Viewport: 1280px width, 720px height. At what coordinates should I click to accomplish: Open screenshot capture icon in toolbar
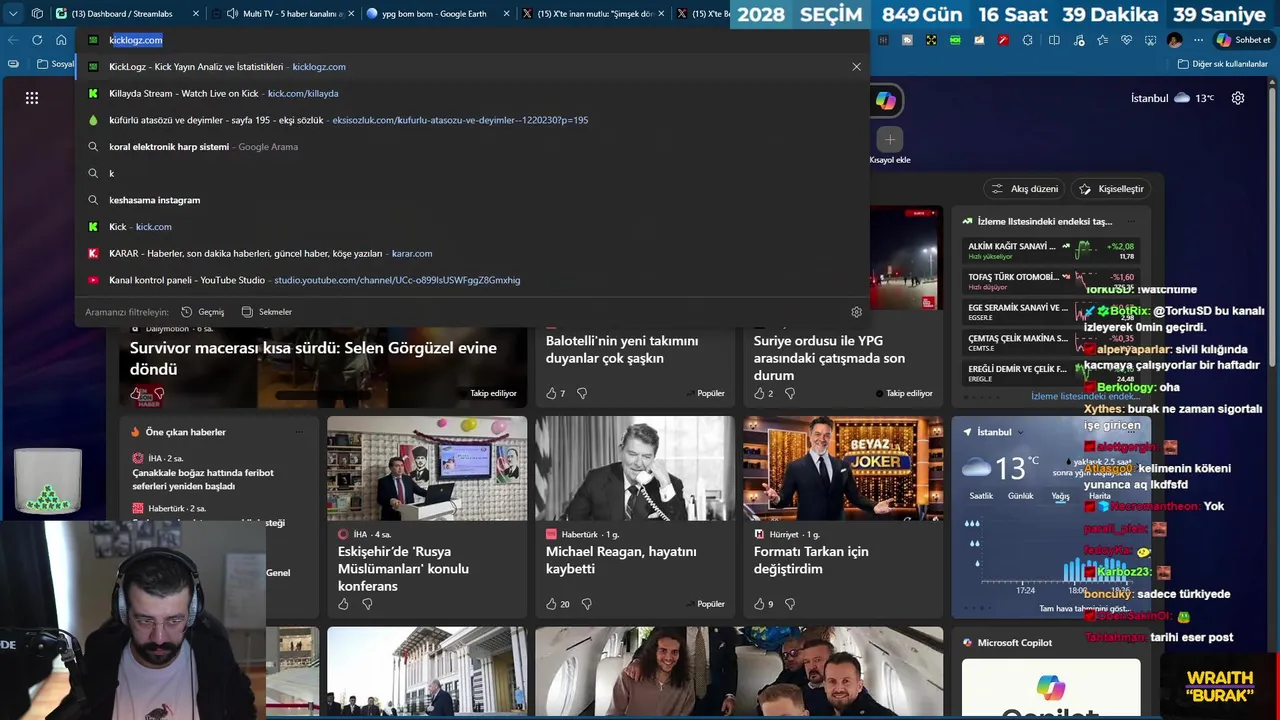point(1150,40)
